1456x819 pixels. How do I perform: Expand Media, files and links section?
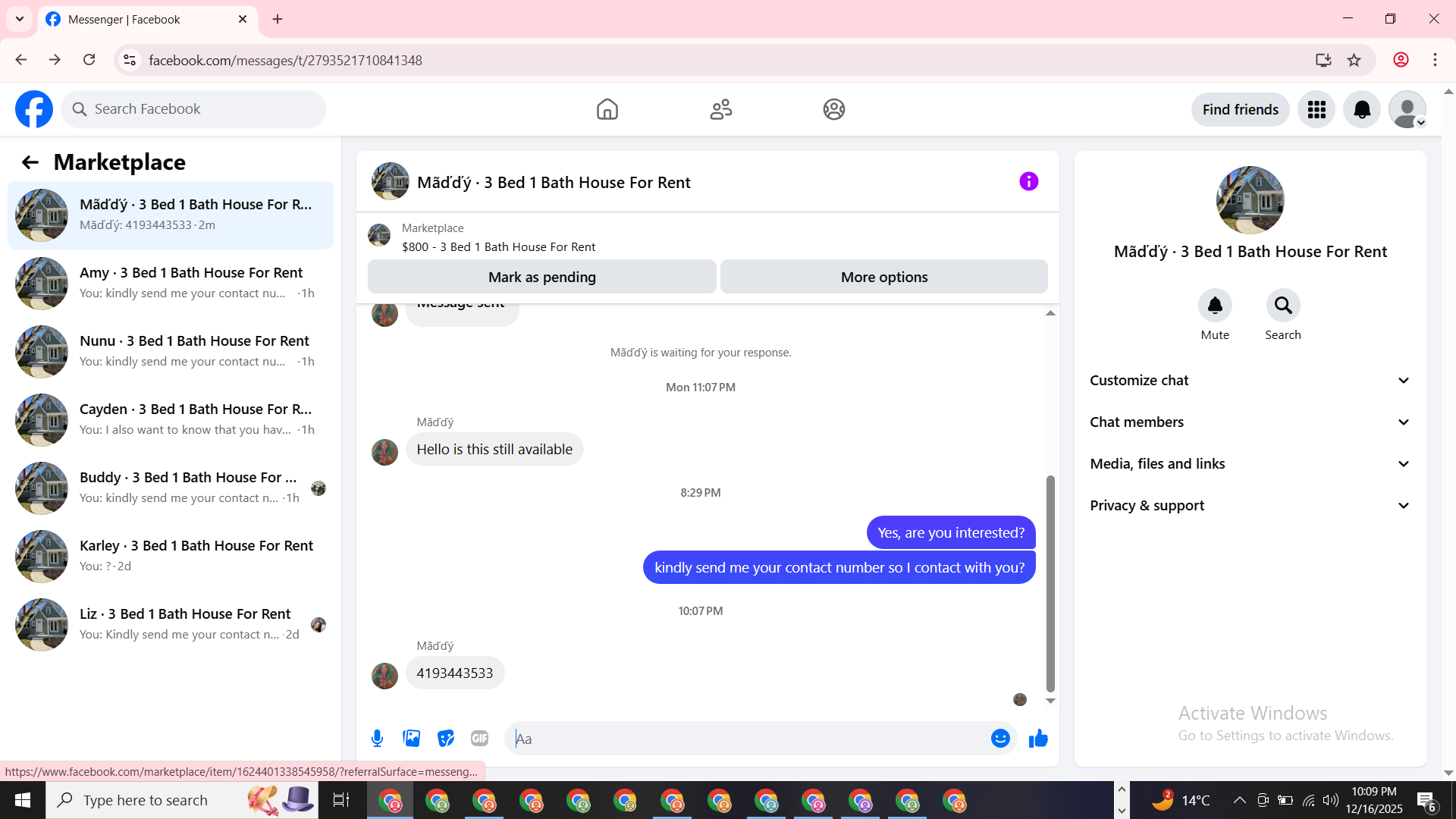(1250, 464)
